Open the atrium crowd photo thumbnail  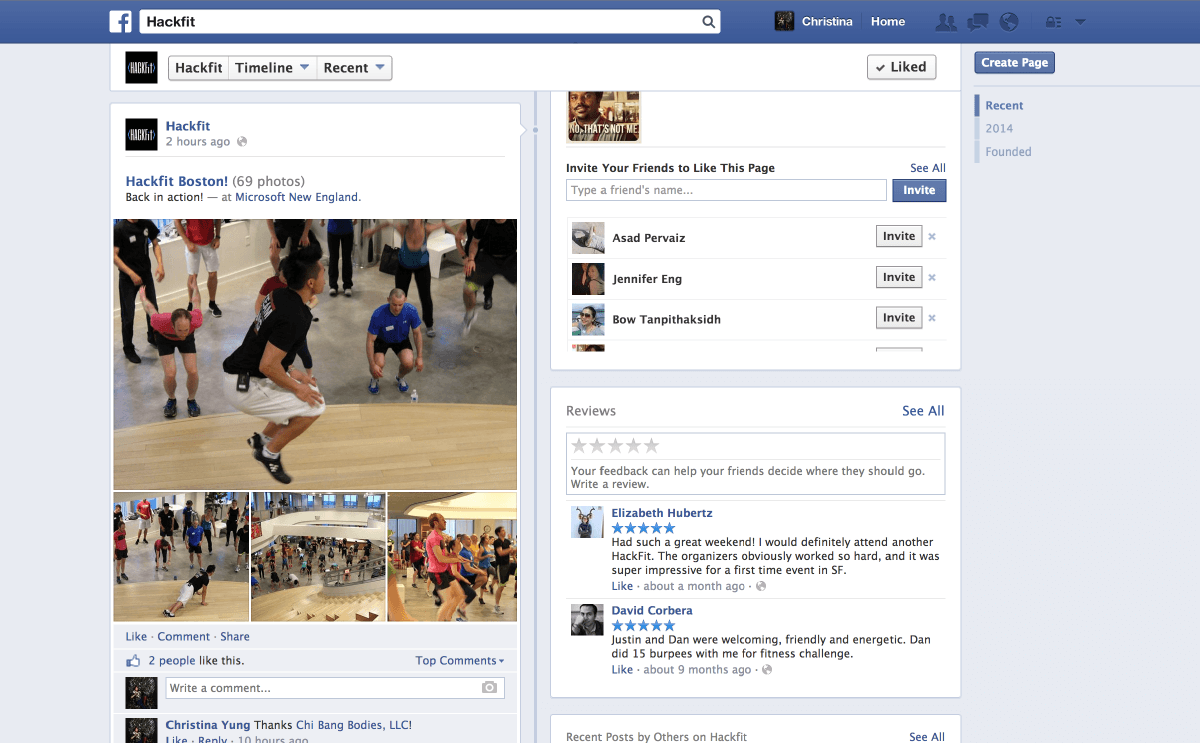tap(318, 557)
